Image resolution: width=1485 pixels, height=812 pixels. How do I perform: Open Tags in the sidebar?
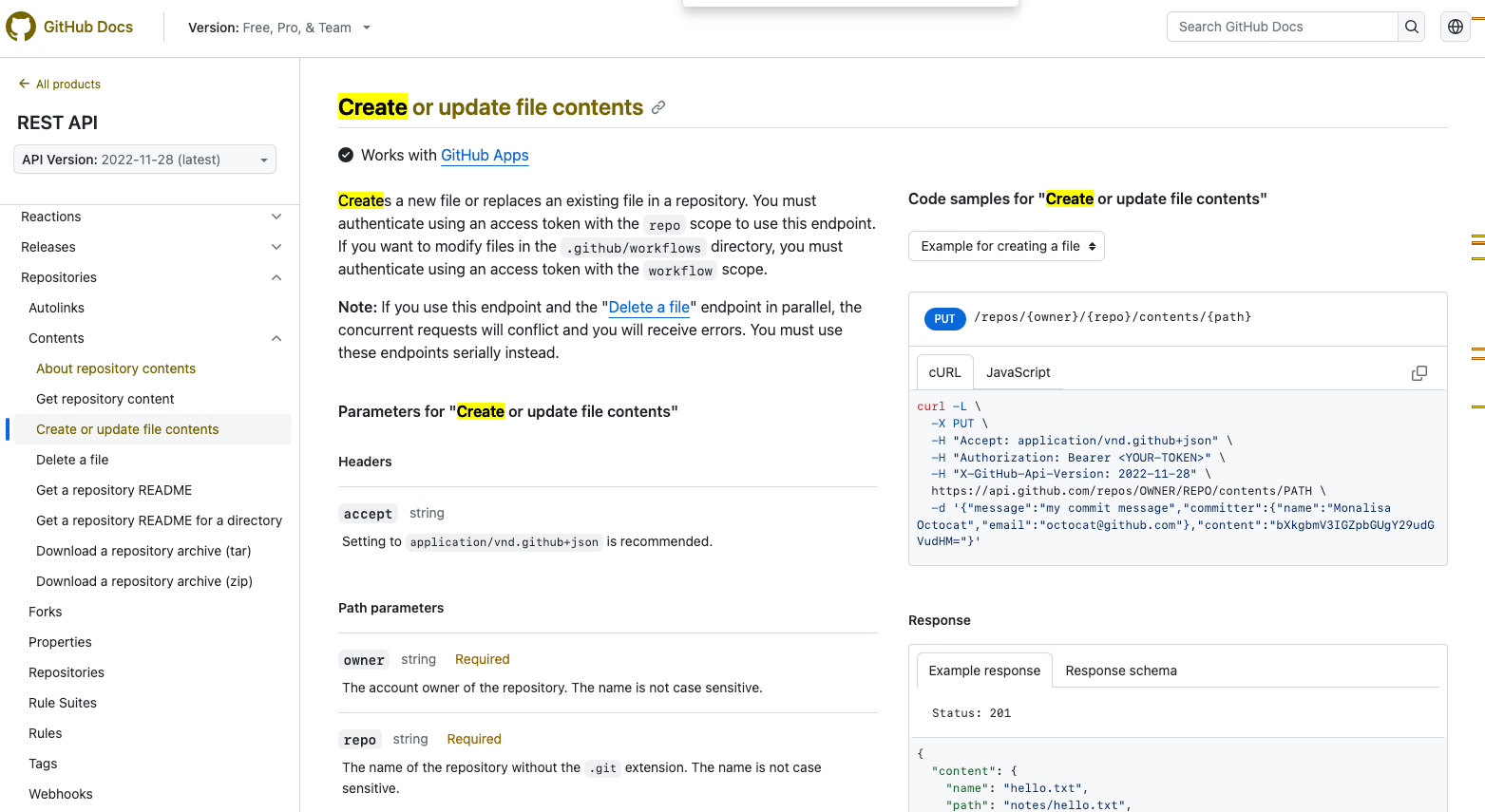coord(43,764)
